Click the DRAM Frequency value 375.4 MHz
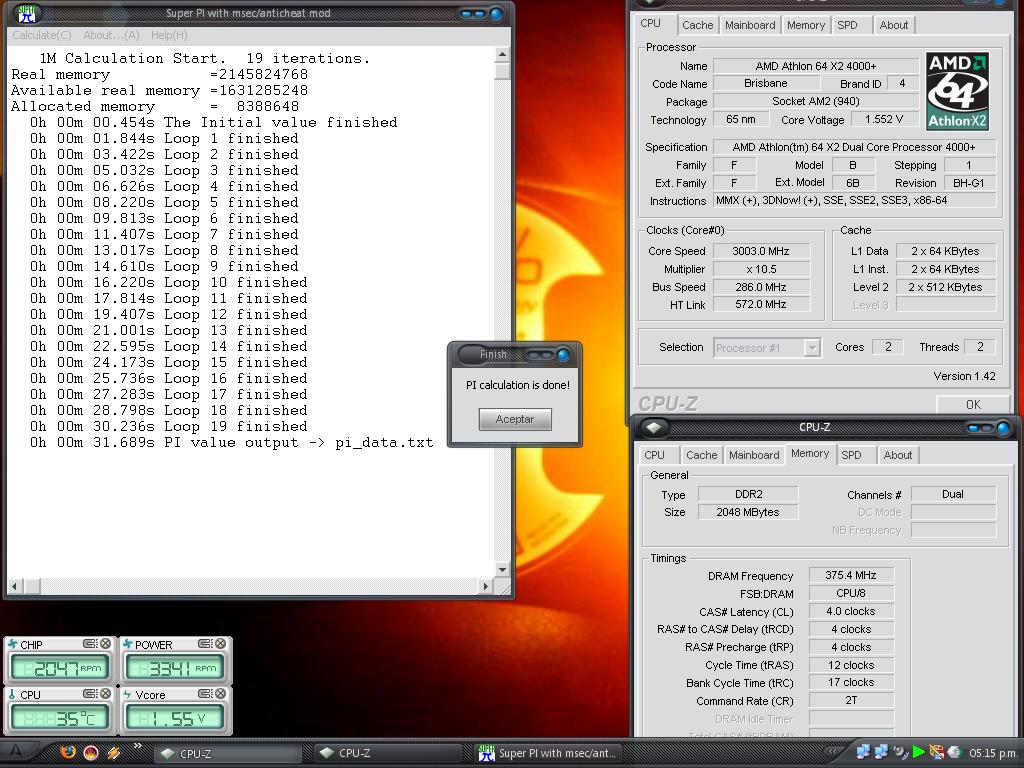 pyautogui.click(x=850, y=575)
